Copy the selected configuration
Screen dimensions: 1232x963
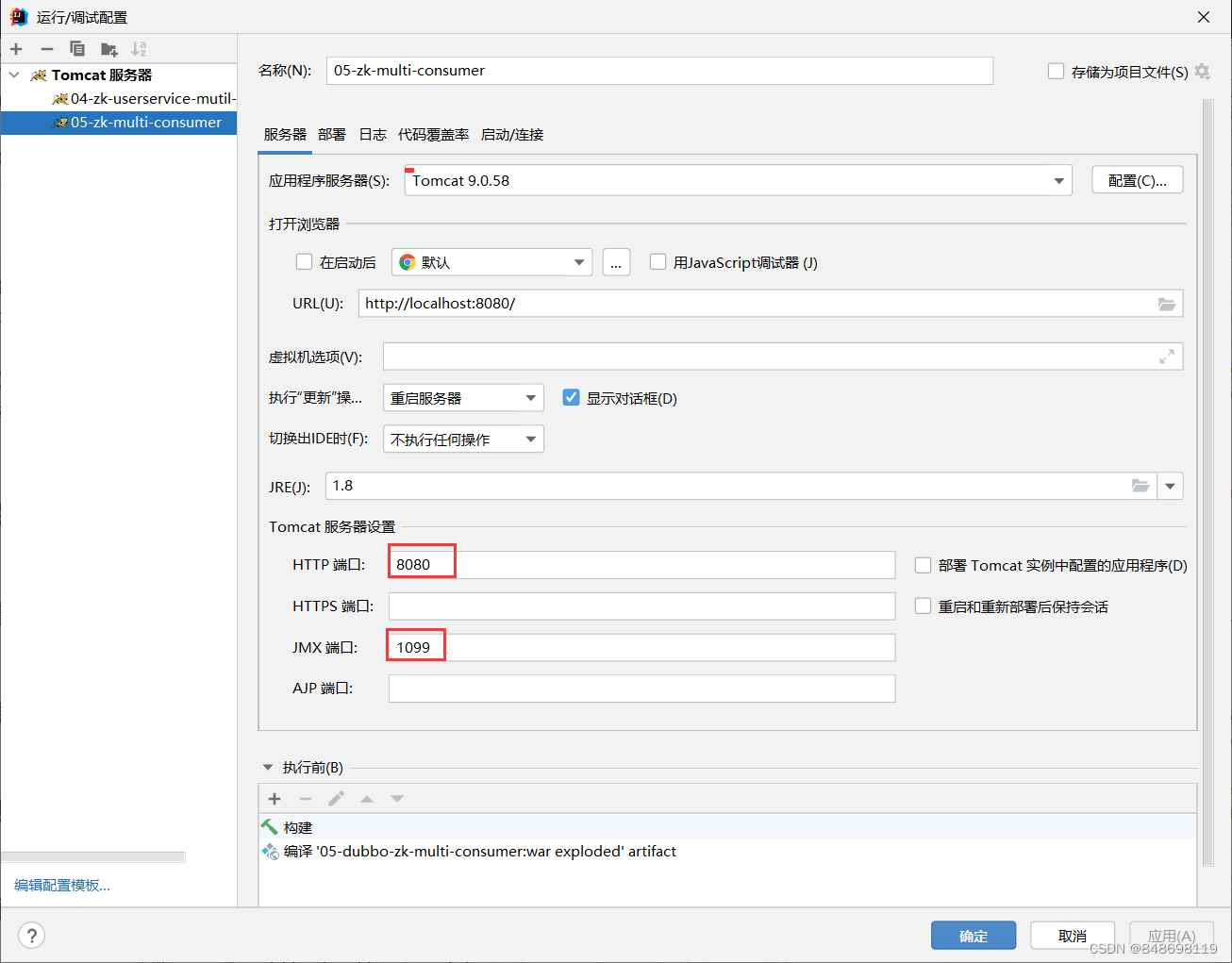pos(77,49)
